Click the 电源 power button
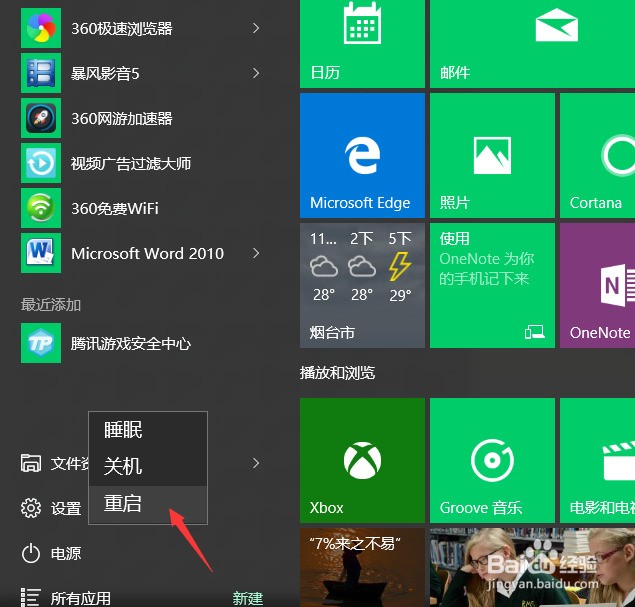The image size is (635, 607). [51, 553]
